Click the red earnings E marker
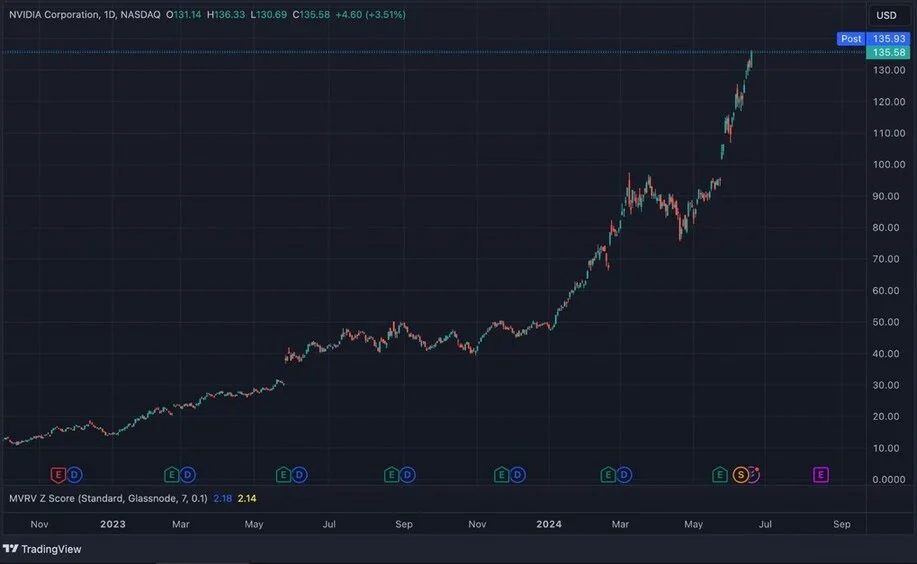The height and width of the screenshot is (564, 917). tap(58, 474)
